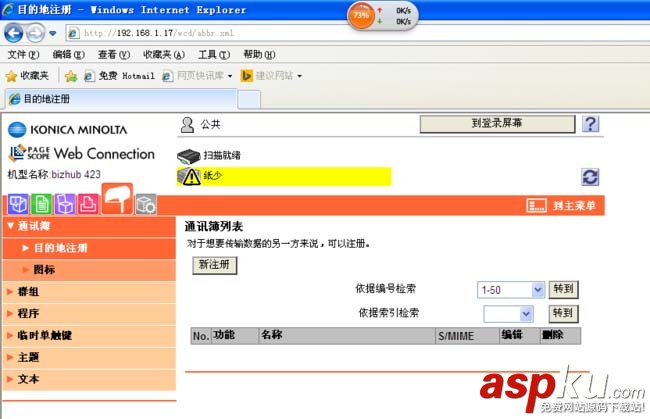The image size is (650, 419).
Task: Open the gray Customize tab icon
Action: pos(146,204)
